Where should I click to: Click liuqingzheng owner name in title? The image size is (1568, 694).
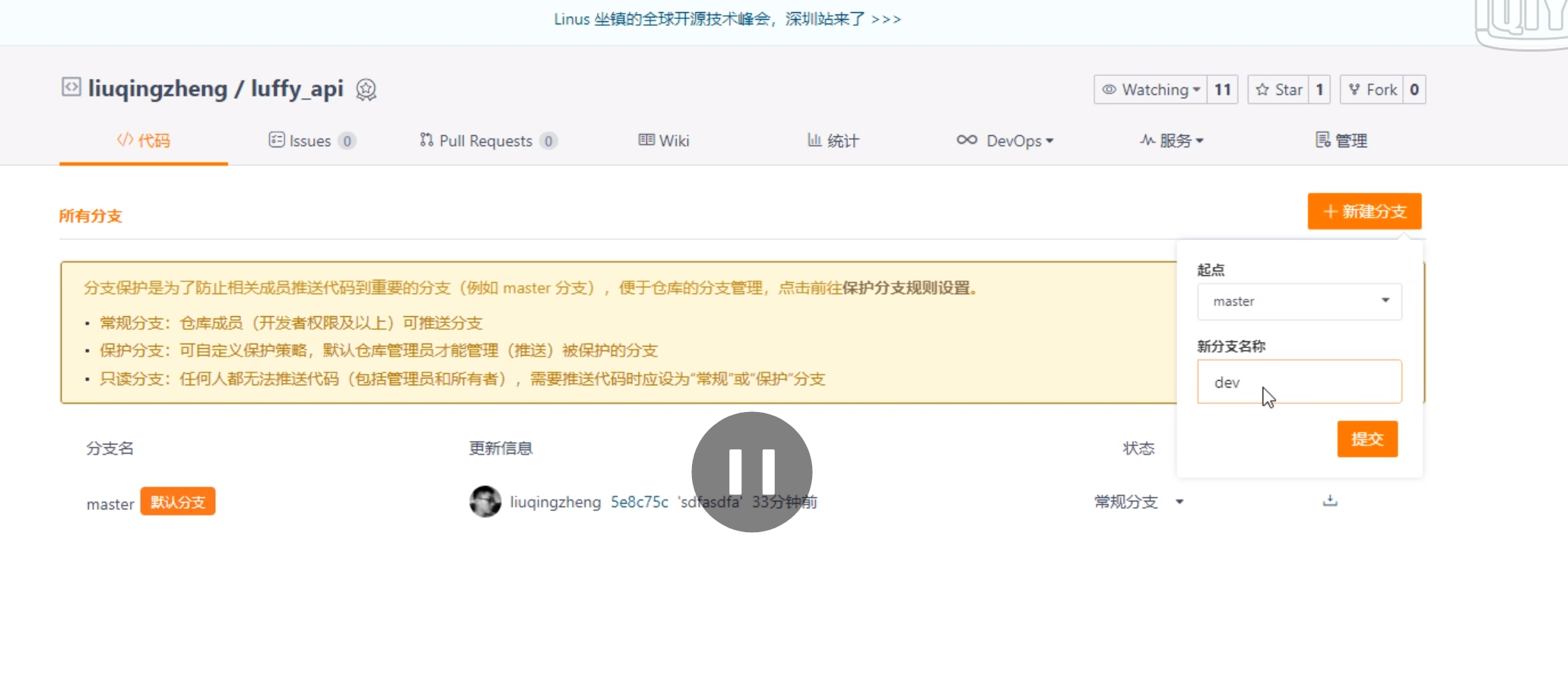[x=157, y=89]
